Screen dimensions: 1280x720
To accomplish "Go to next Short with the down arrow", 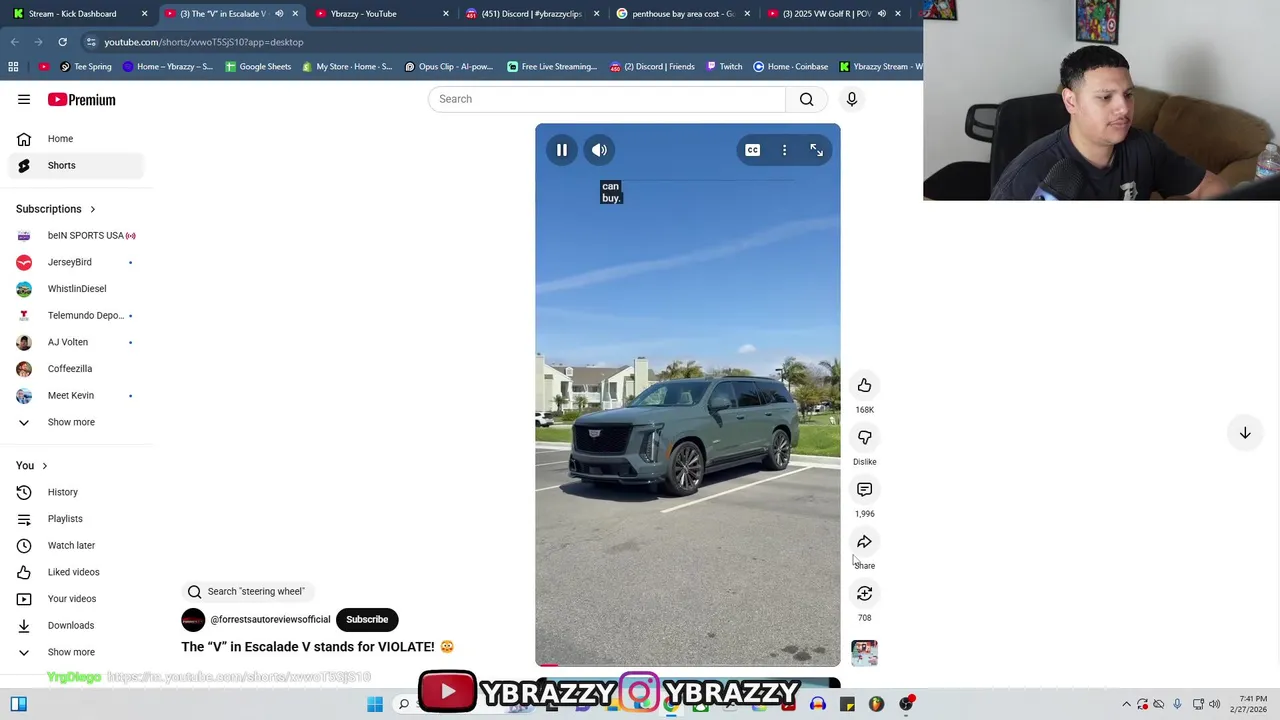I will coord(1245,433).
